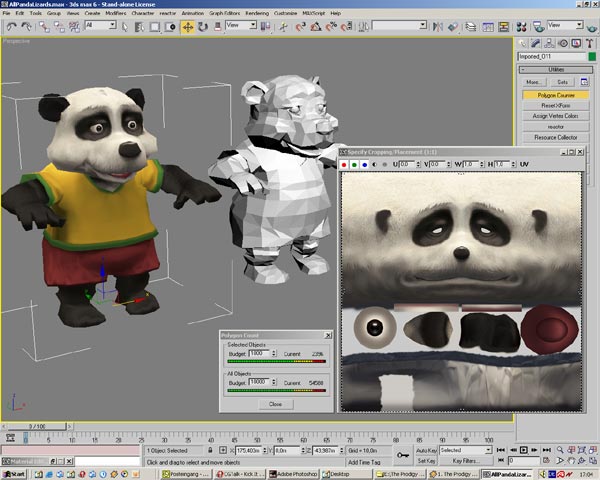
Task: Click the Assign Vertex Colors button
Action: click(556, 116)
